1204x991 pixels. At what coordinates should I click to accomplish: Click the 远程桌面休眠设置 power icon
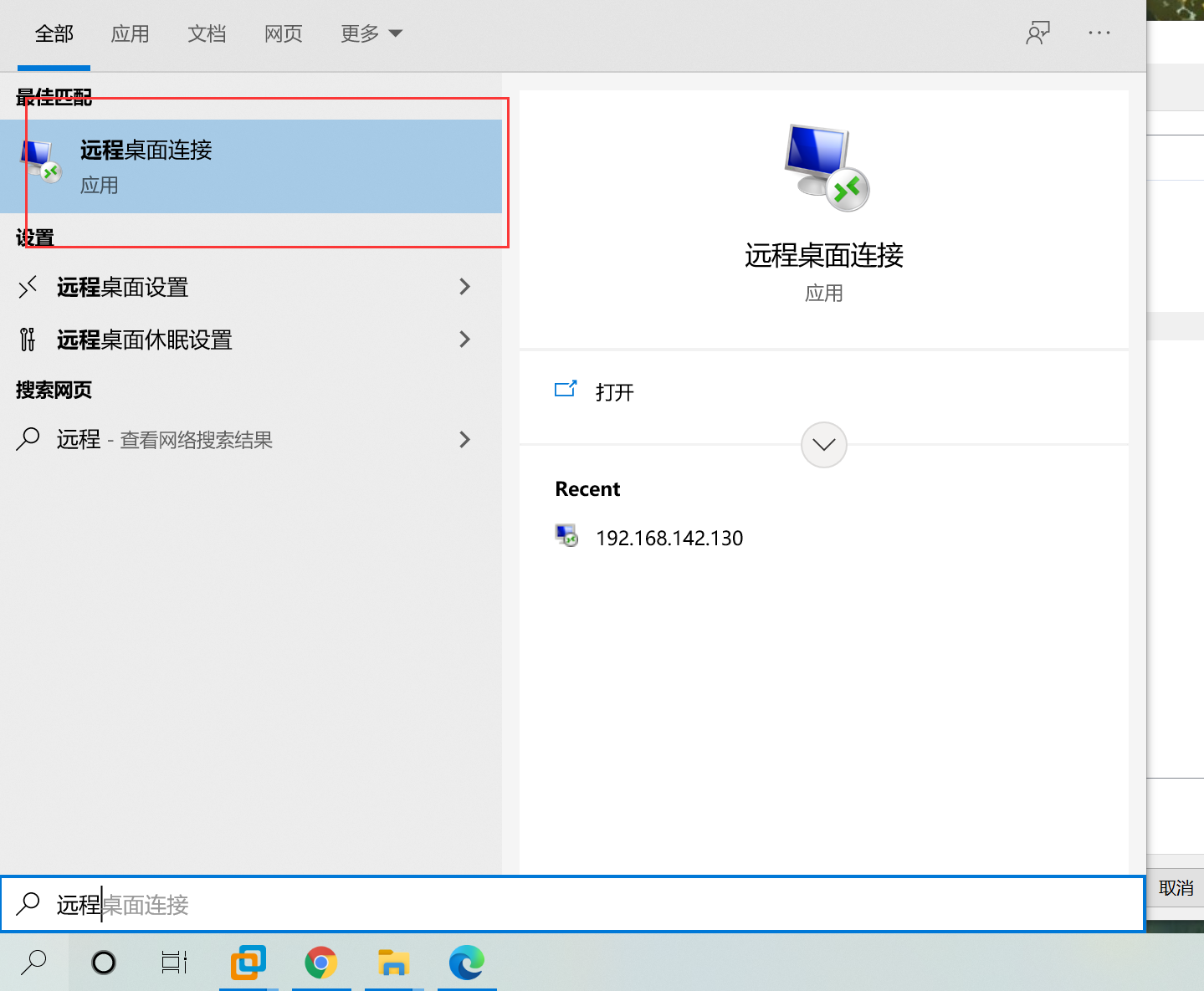28,340
